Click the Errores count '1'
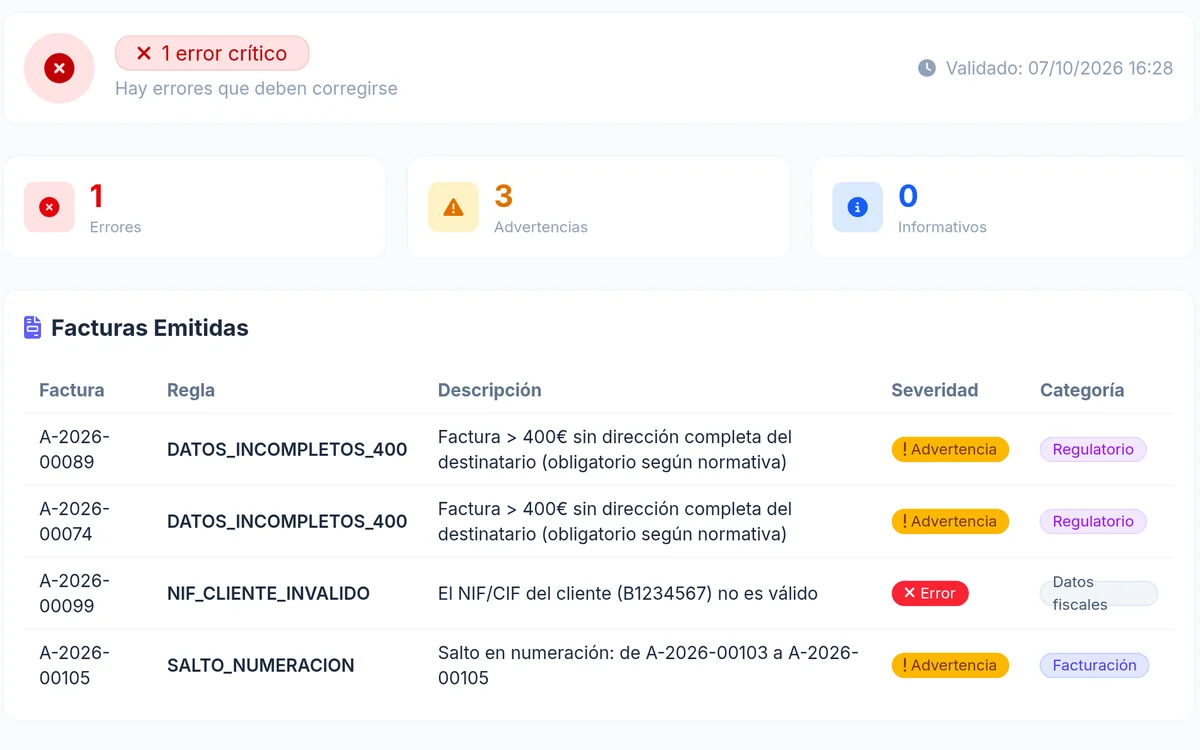 [x=97, y=195]
